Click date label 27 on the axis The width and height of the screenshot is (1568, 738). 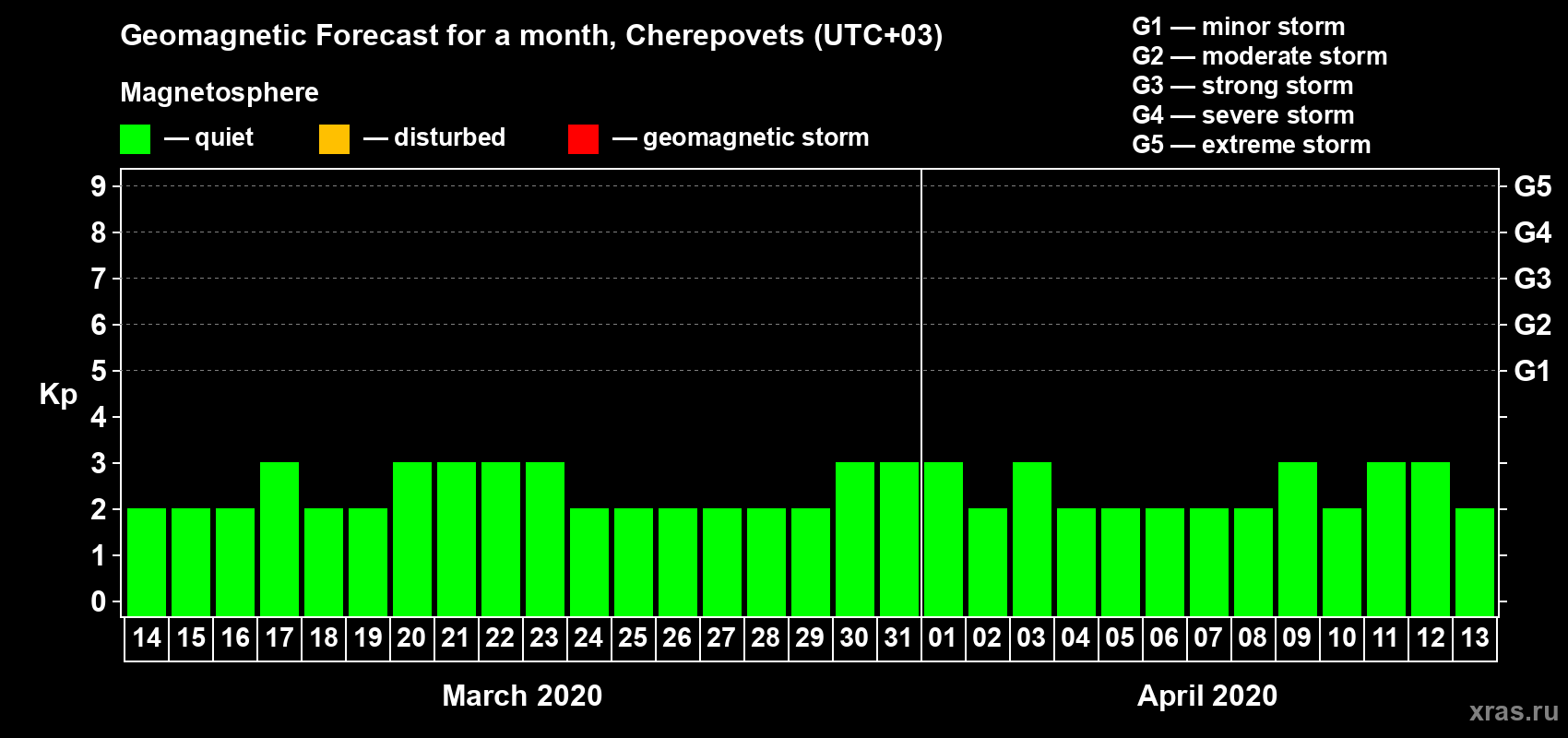tap(721, 637)
